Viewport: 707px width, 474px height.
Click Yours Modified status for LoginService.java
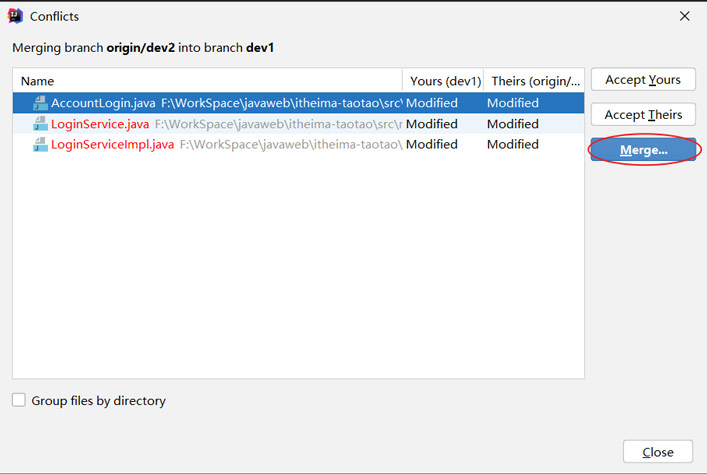click(x=432, y=124)
